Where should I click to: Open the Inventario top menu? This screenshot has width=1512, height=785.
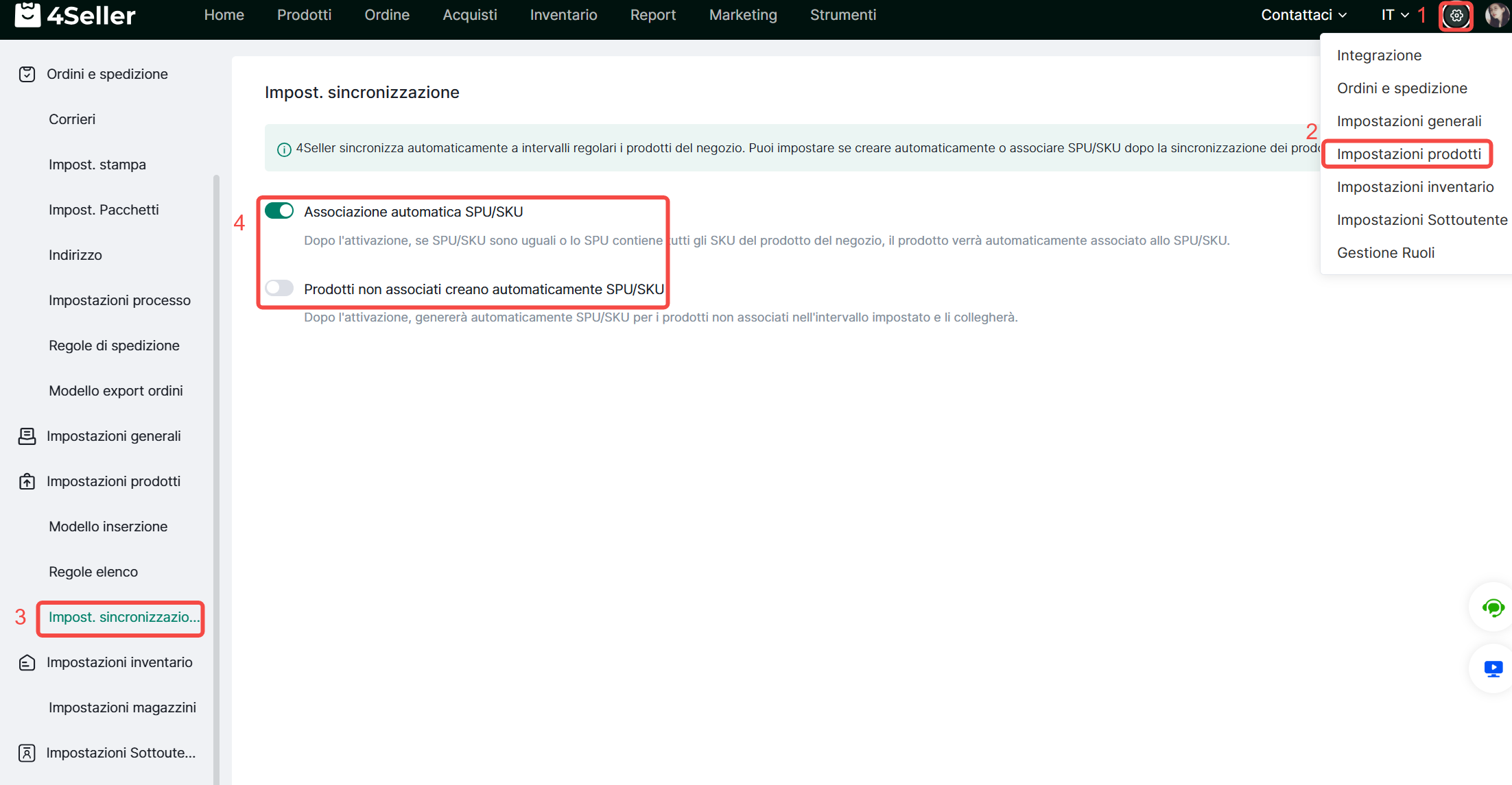(563, 15)
